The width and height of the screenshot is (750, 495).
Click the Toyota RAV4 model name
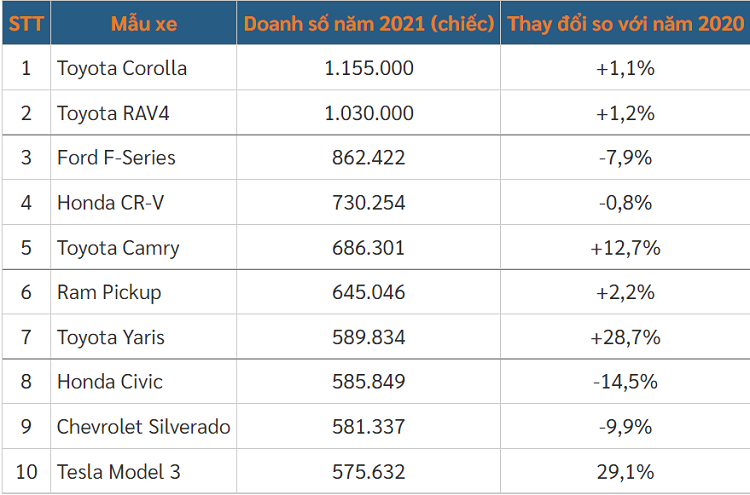coord(113,113)
